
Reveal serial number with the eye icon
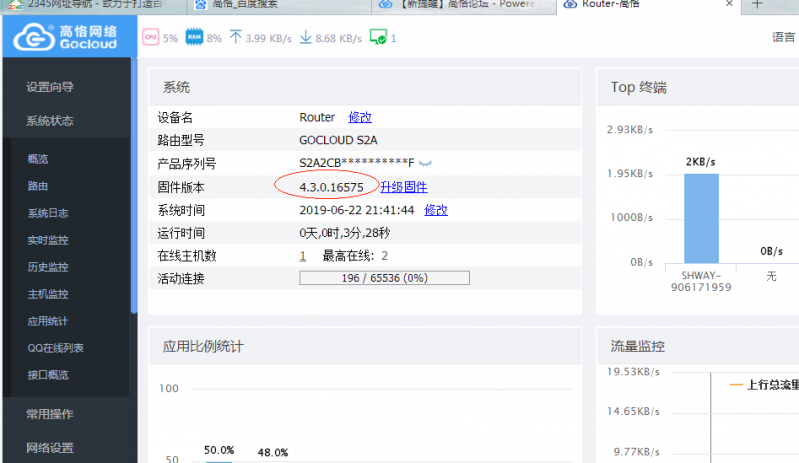(425, 163)
